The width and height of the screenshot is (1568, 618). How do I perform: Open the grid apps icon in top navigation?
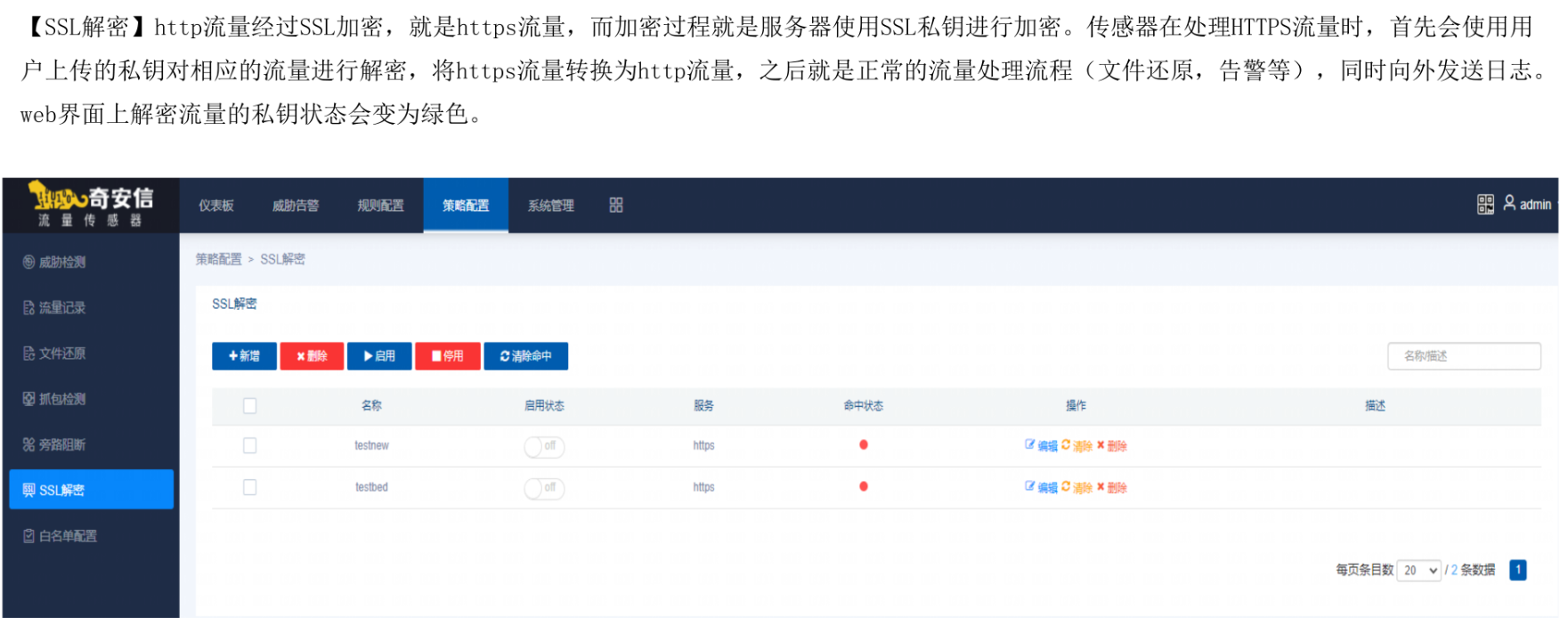pos(615,206)
